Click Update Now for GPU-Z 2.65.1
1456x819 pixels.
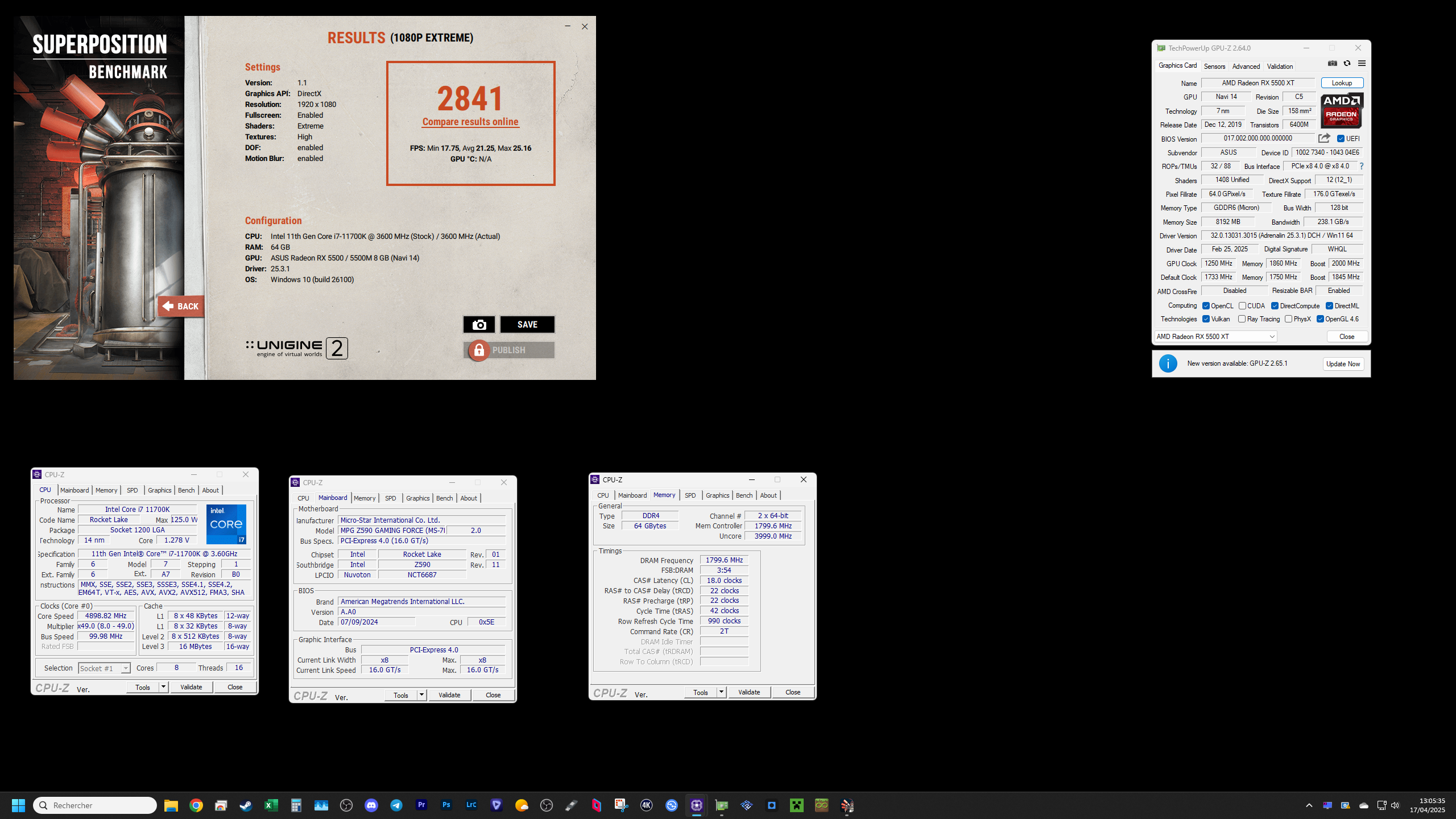pyautogui.click(x=1343, y=364)
